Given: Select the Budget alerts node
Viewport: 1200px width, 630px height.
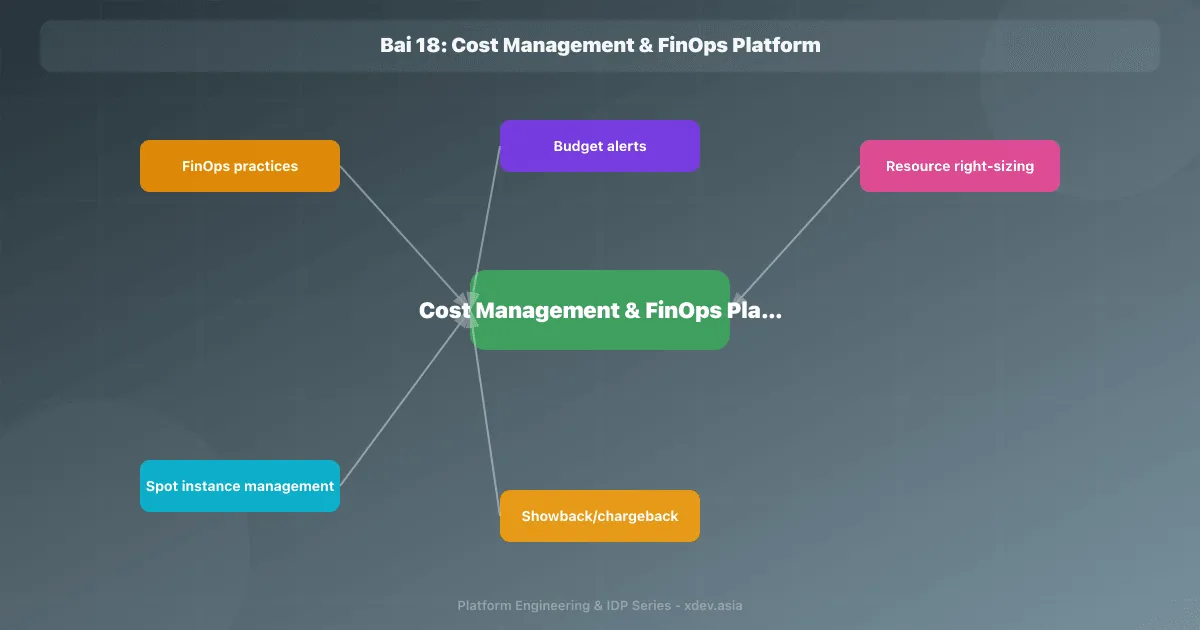Looking at the screenshot, I should pyautogui.click(x=600, y=146).
